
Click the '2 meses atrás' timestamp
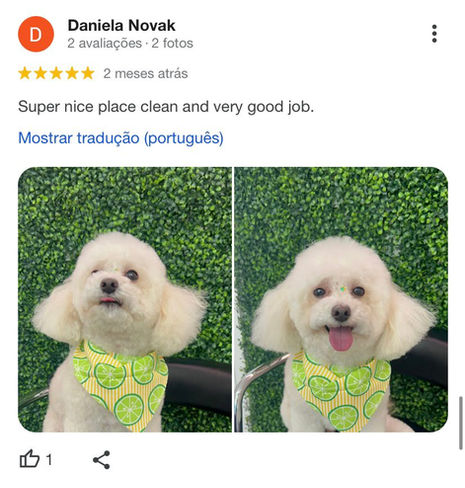point(145,73)
